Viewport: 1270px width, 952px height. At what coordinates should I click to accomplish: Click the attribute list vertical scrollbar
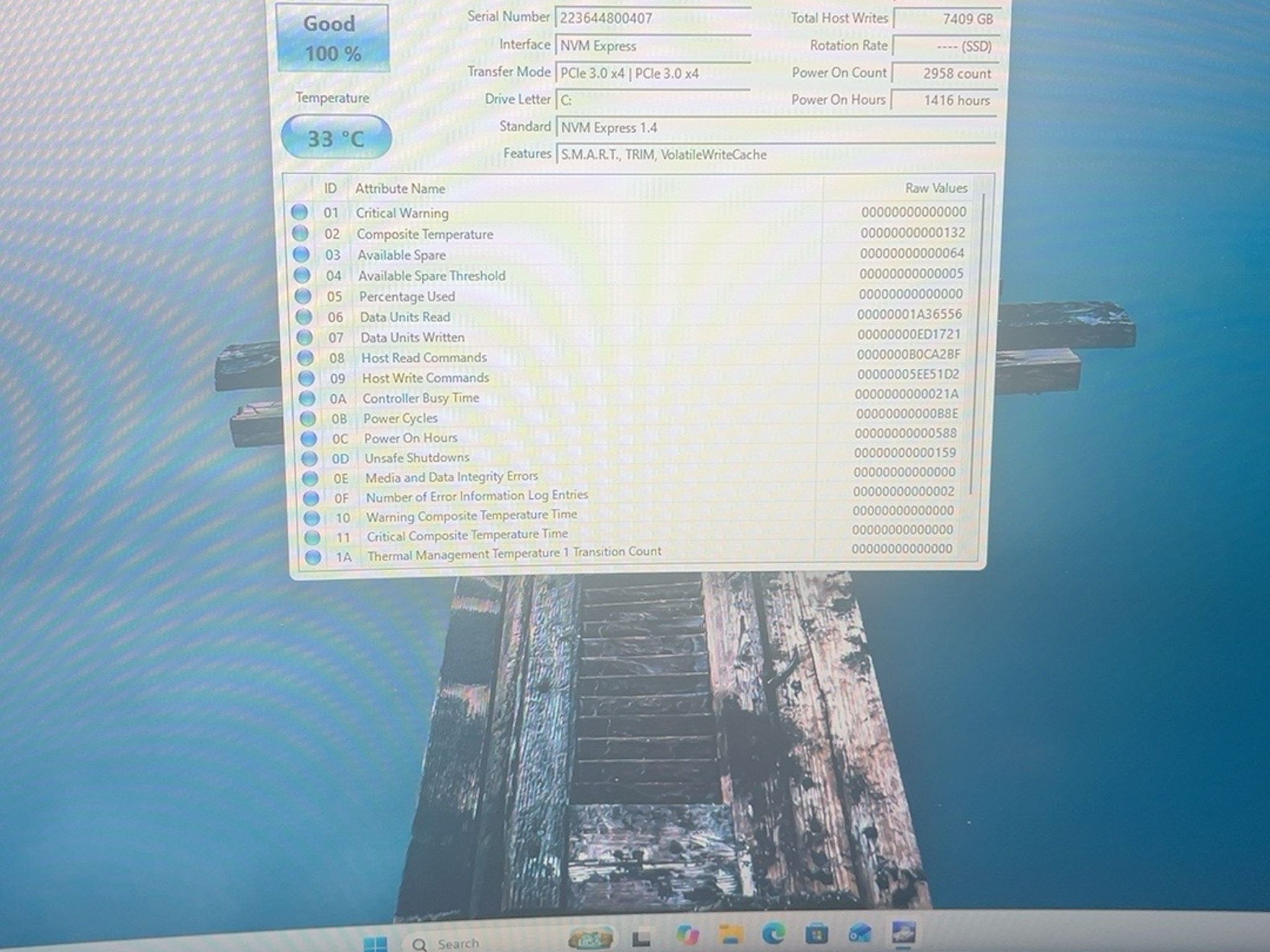pos(977,344)
